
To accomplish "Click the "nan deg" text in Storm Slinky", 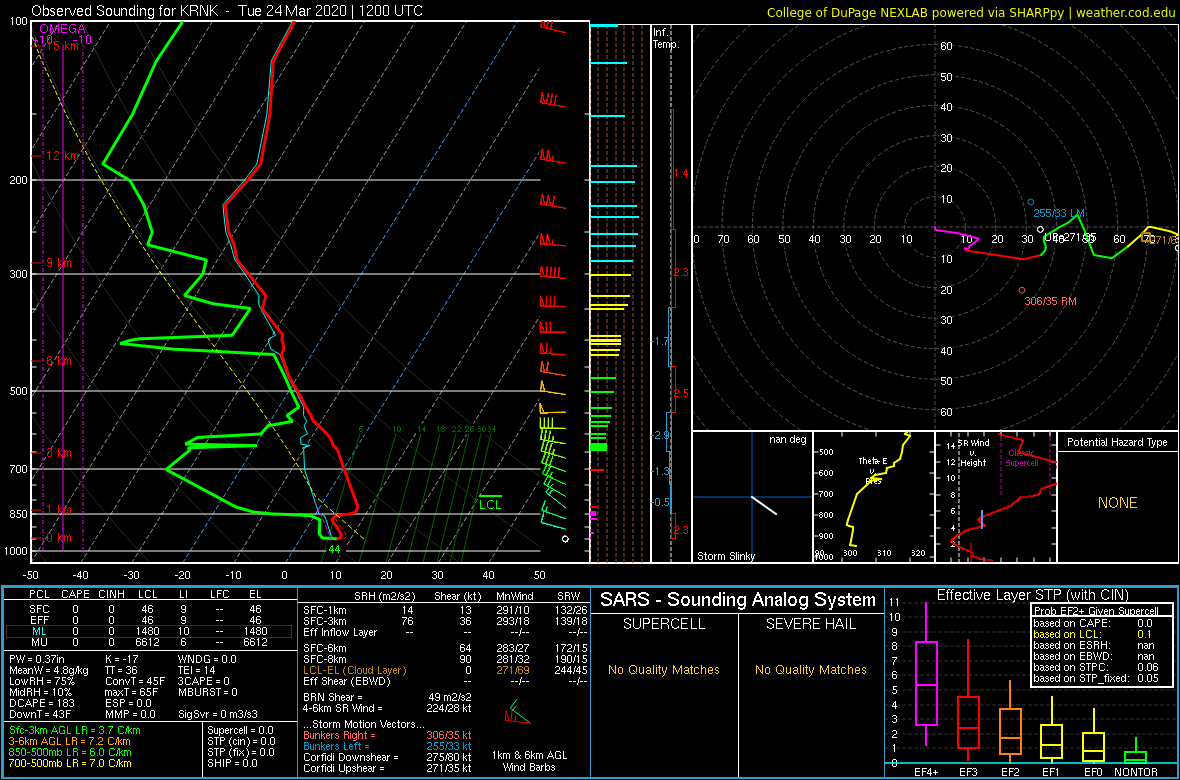I will (x=787, y=440).
